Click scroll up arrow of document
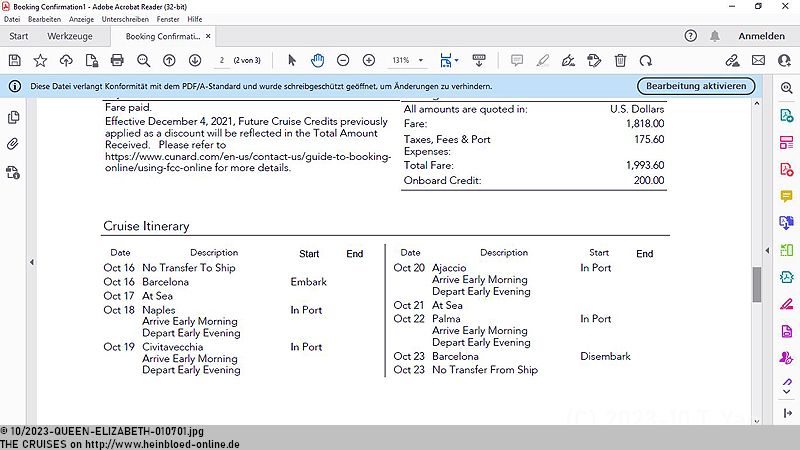The height and width of the screenshot is (450, 800). click(757, 104)
